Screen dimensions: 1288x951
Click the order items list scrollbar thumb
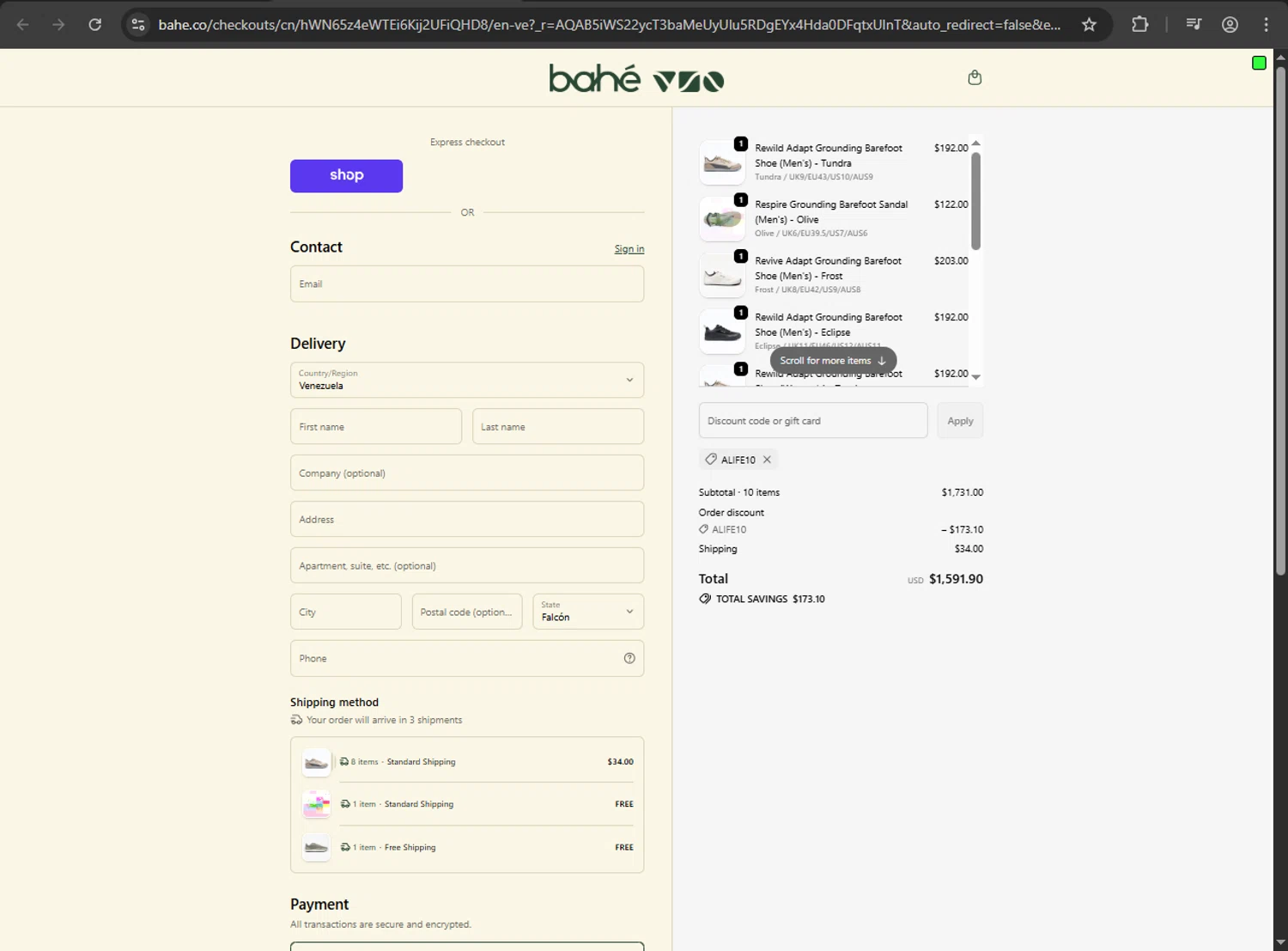coord(975,201)
